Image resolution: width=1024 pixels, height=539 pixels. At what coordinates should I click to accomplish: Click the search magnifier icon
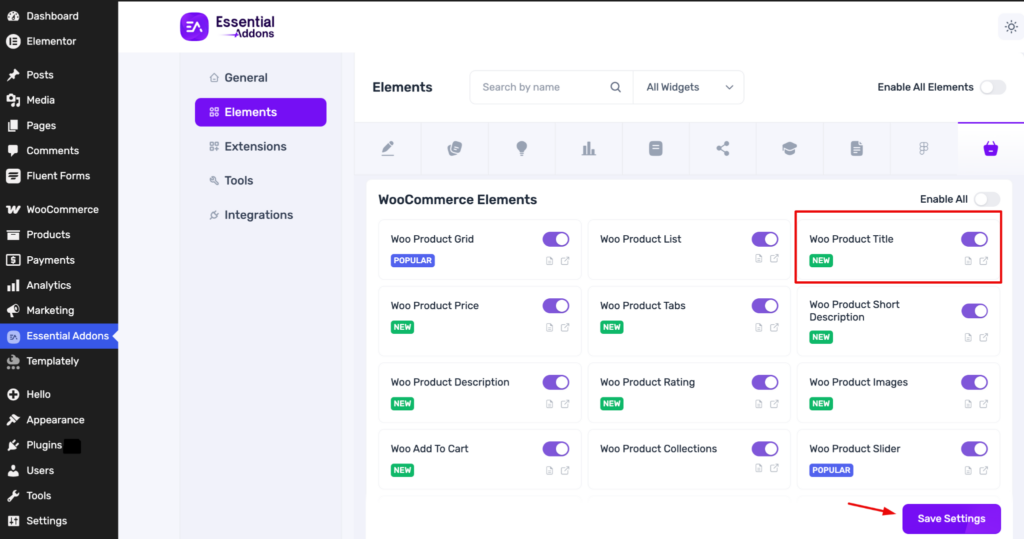[x=615, y=87]
